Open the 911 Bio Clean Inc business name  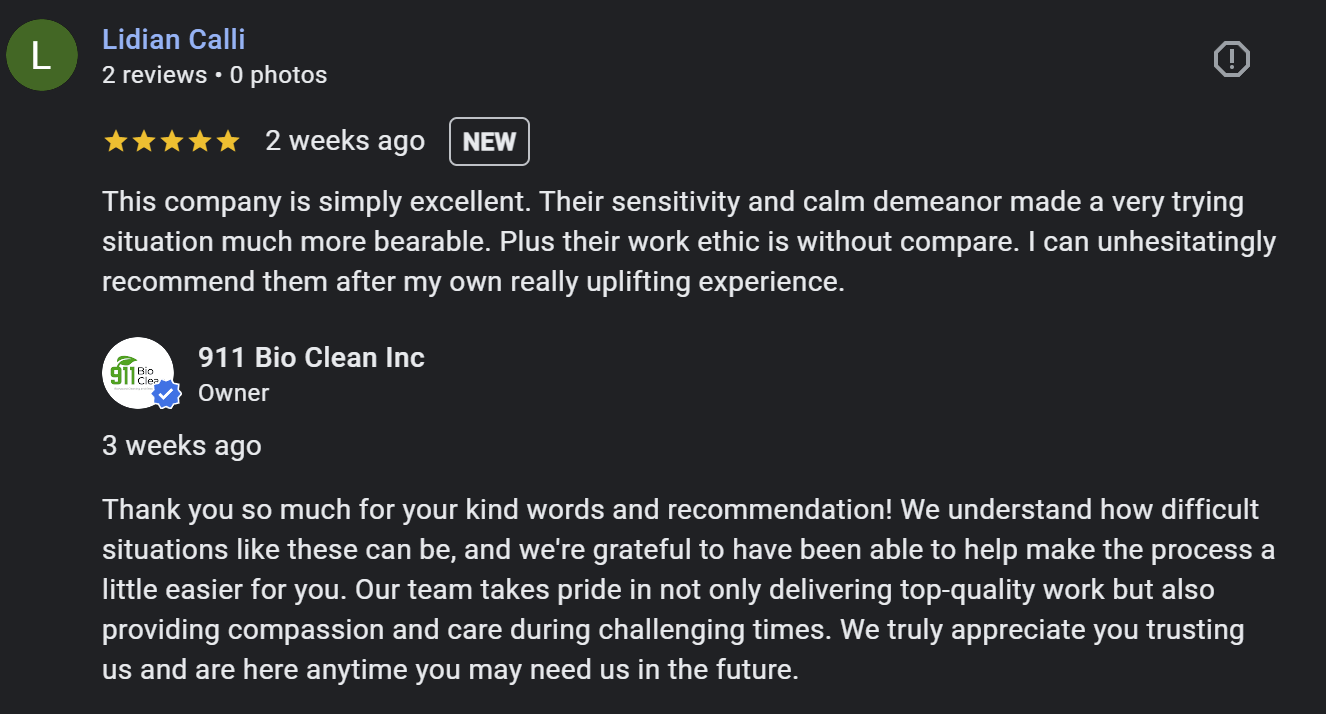(x=312, y=357)
